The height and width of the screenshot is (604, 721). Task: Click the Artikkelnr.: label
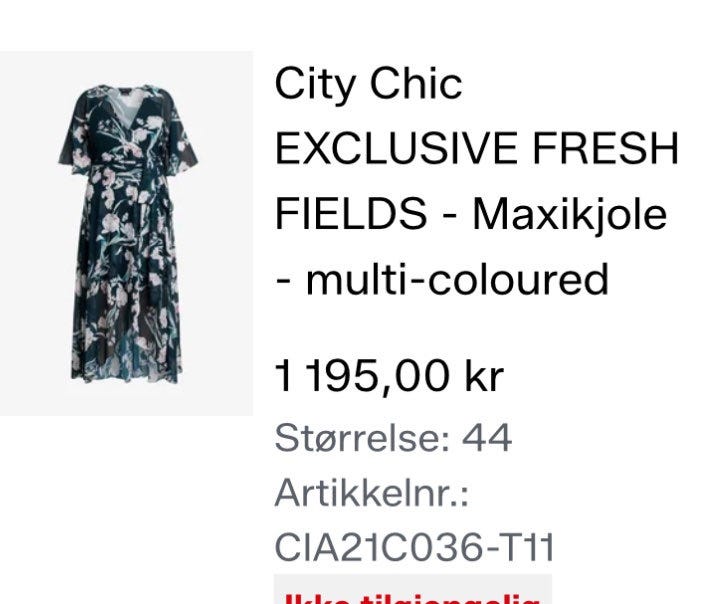(x=372, y=493)
